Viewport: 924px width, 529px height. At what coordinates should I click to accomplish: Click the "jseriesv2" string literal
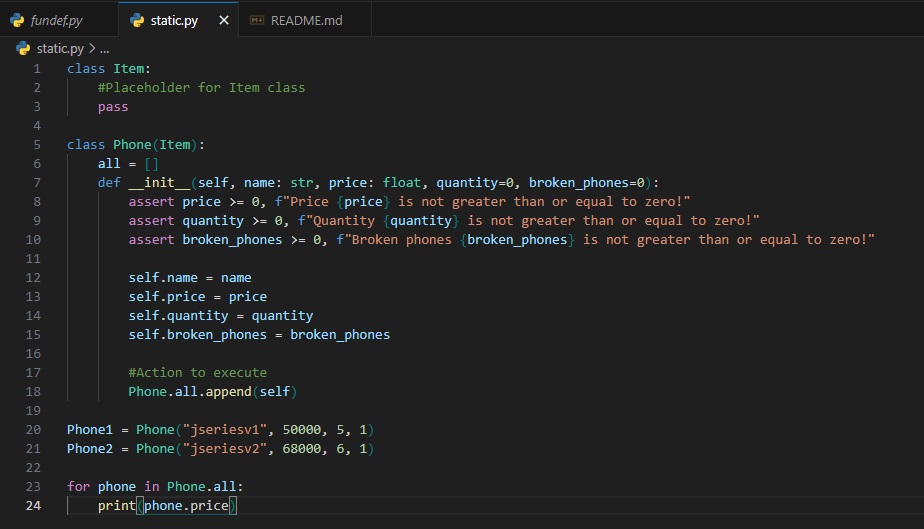225,448
